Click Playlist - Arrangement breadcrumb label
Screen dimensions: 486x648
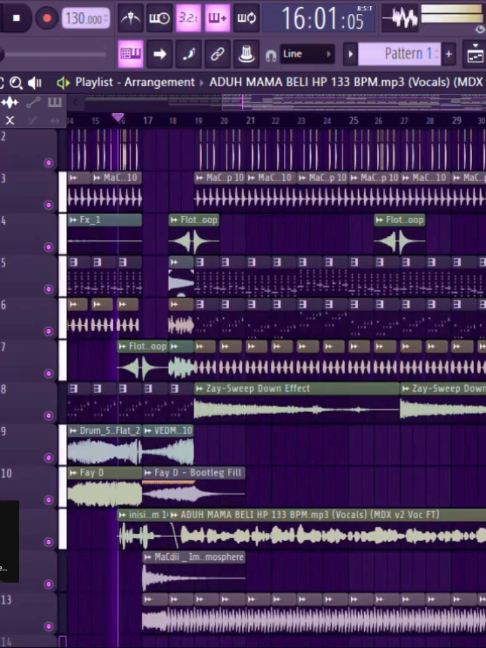tap(135, 82)
